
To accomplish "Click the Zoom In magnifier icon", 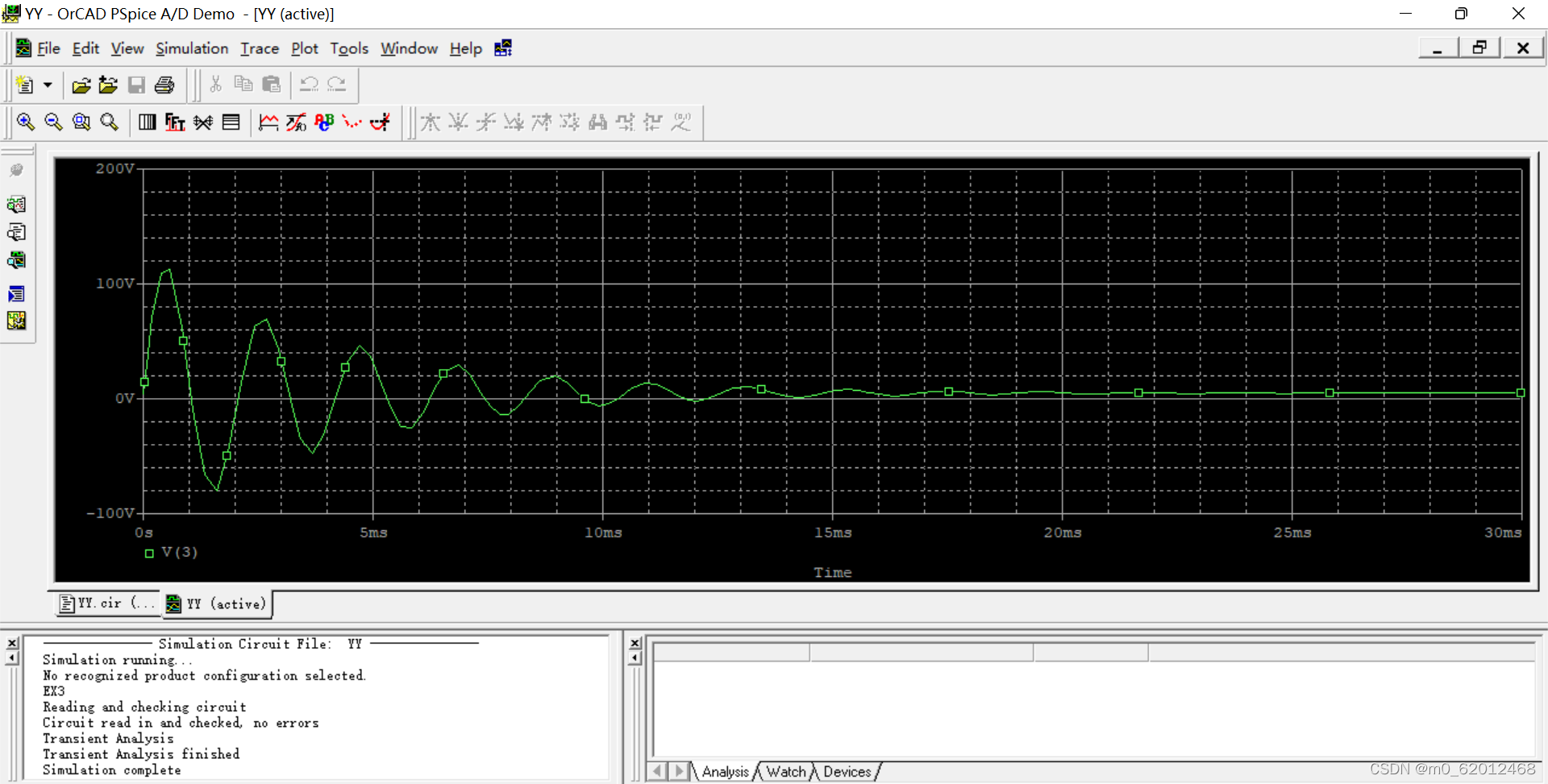I will pos(26,122).
